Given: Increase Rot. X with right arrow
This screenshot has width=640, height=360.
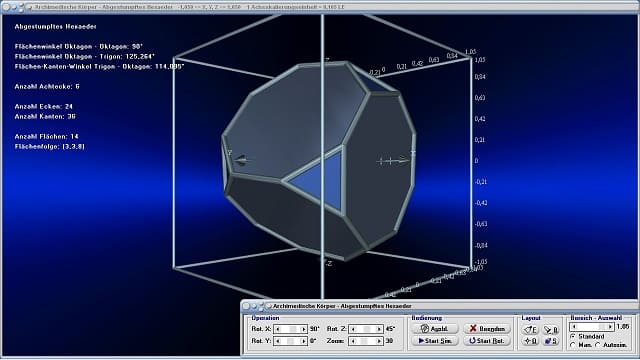Looking at the screenshot, I should pyautogui.click(x=303, y=329).
